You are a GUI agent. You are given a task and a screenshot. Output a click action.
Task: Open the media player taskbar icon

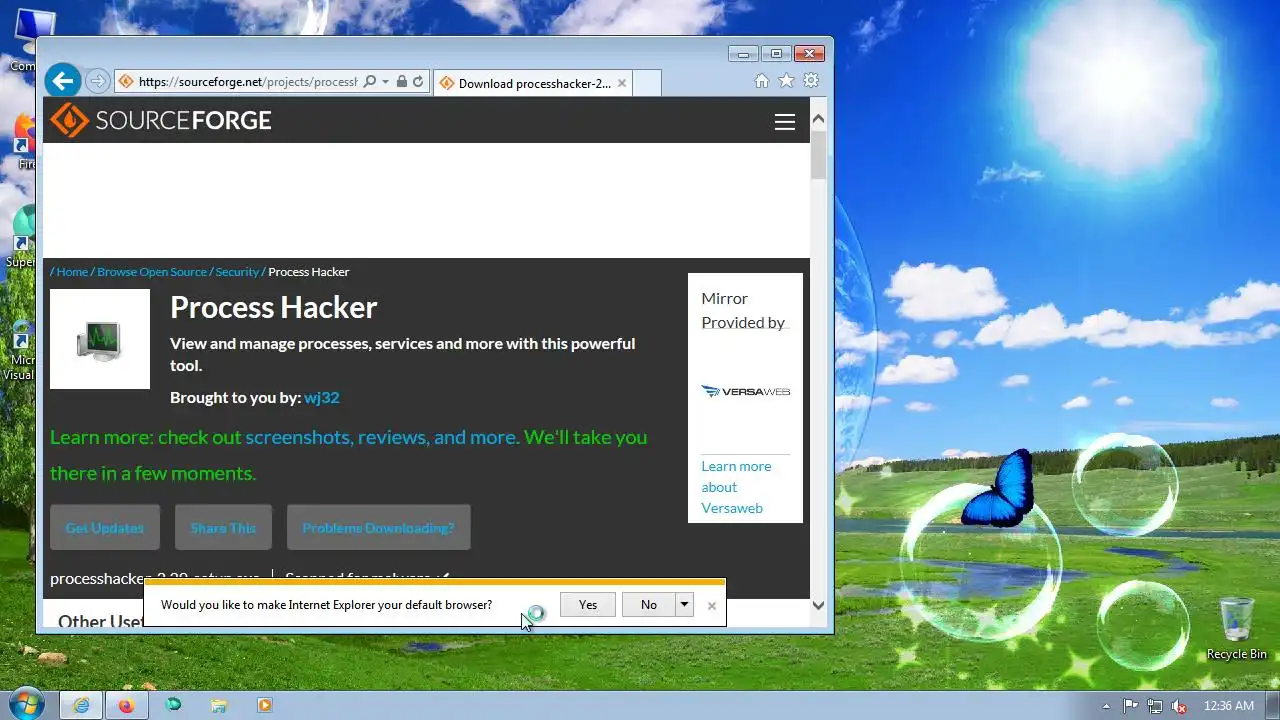(265, 705)
